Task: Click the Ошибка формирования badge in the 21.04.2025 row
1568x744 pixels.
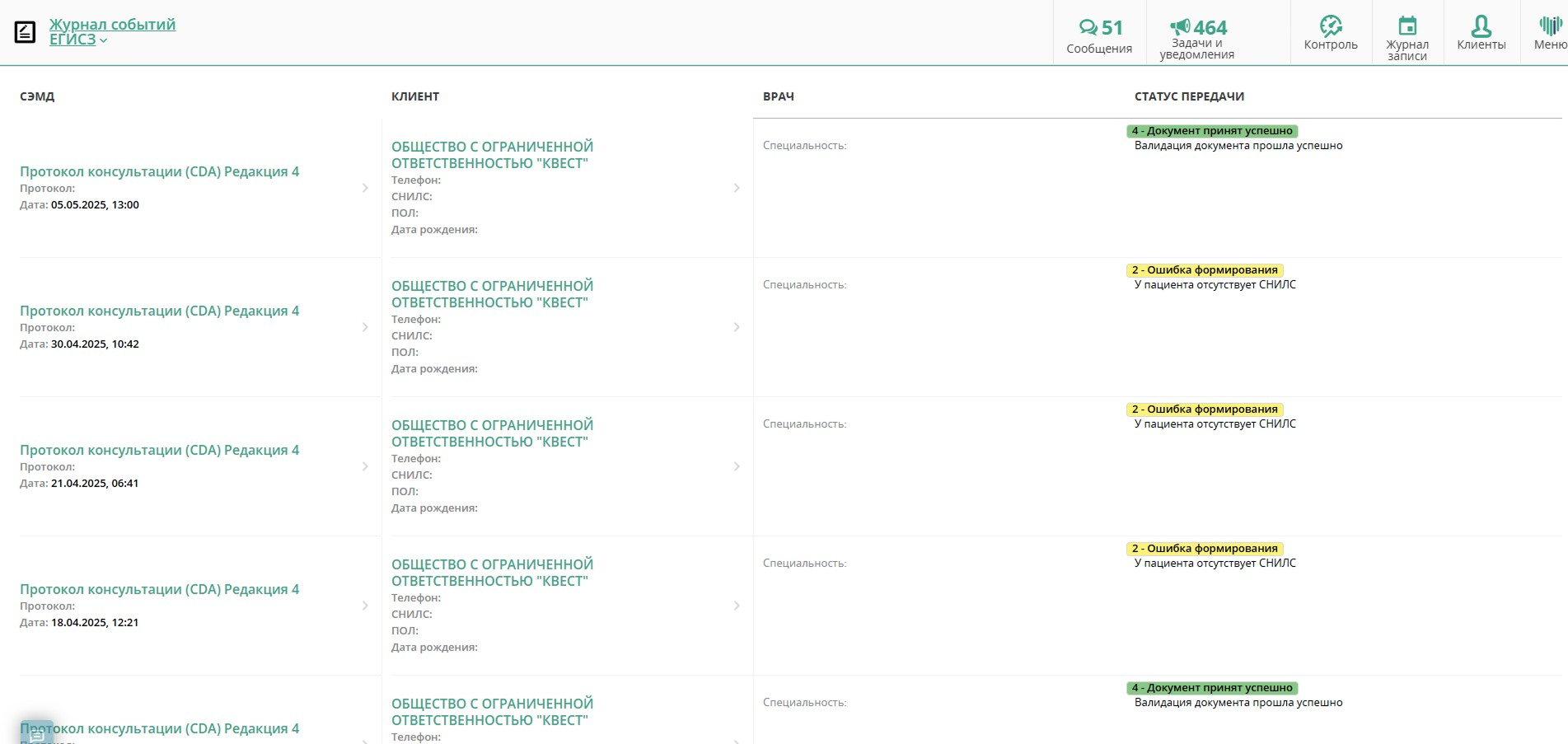Action: [x=1205, y=409]
